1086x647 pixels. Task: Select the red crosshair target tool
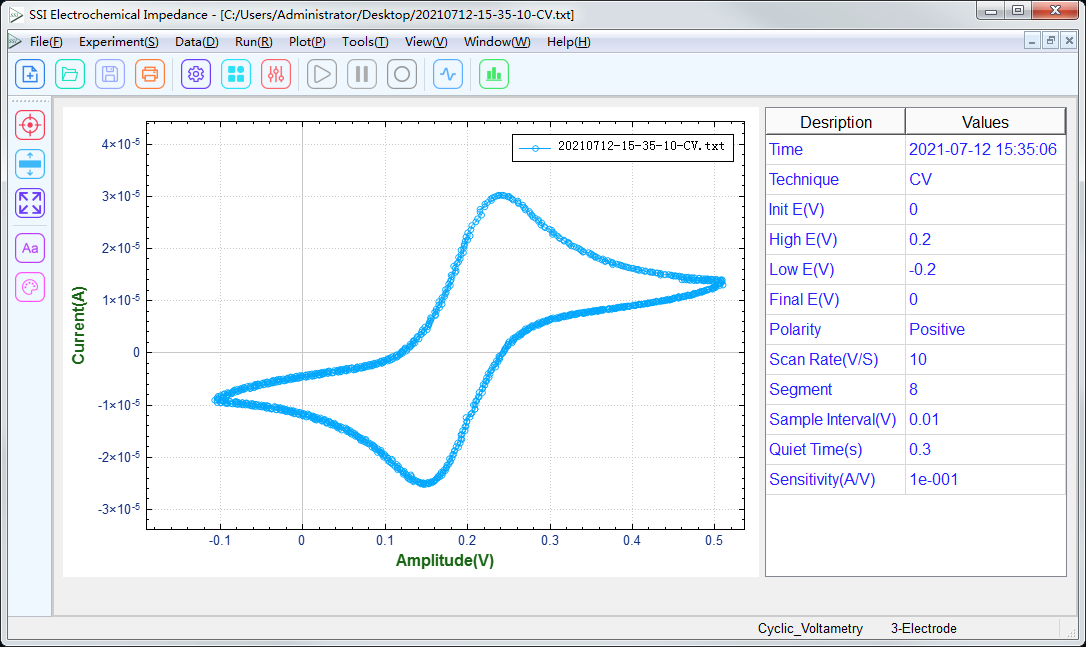pos(30,125)
